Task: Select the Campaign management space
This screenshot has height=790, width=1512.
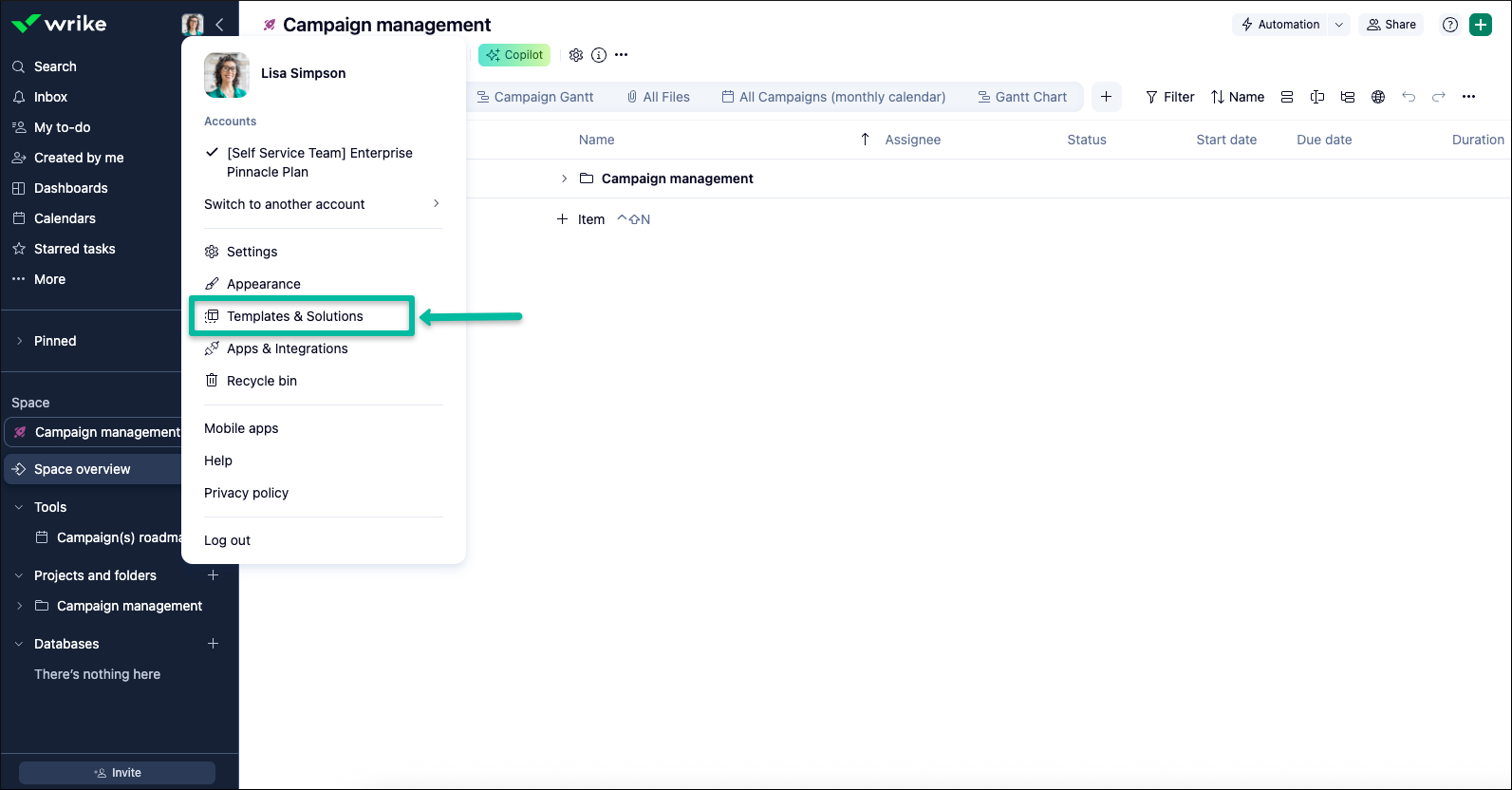Action: click(x=93, y=432)
